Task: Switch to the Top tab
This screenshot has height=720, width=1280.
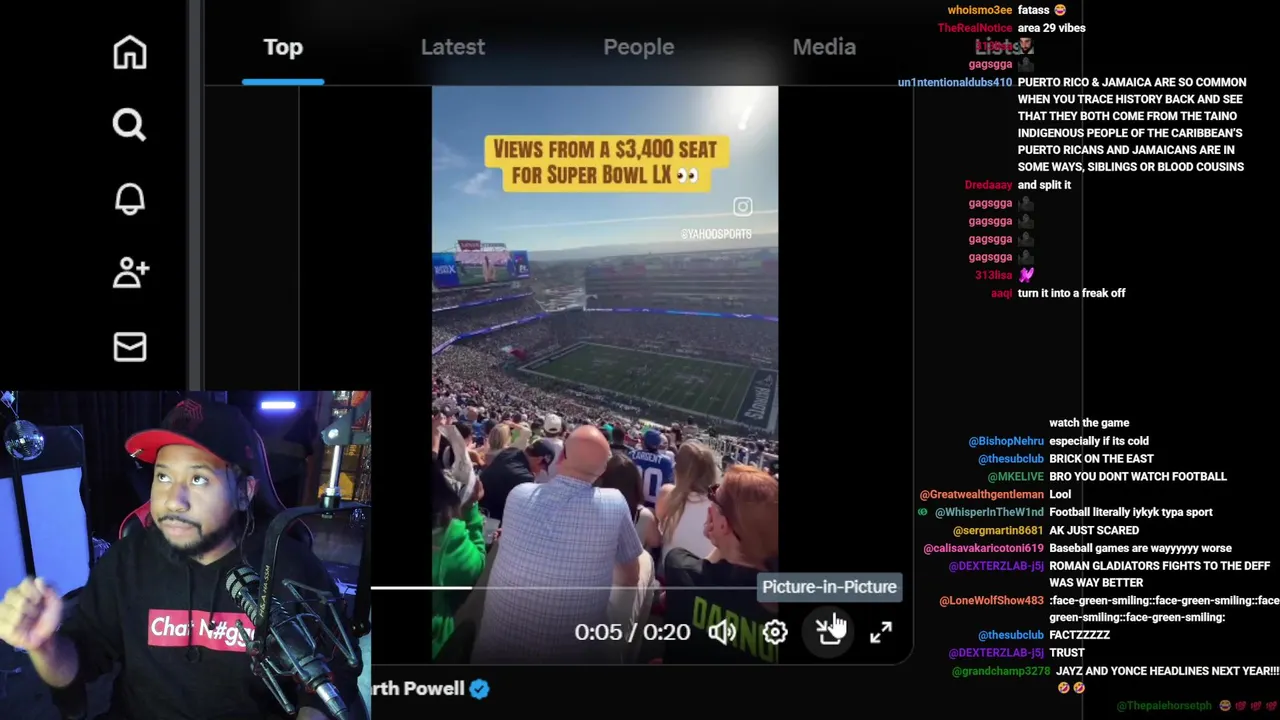Action: point(283,47)
